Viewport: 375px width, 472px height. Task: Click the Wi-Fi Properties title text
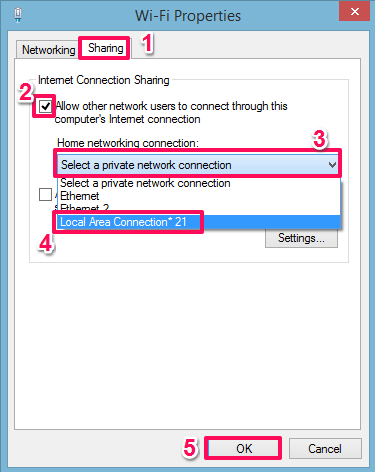pos(188,16)
